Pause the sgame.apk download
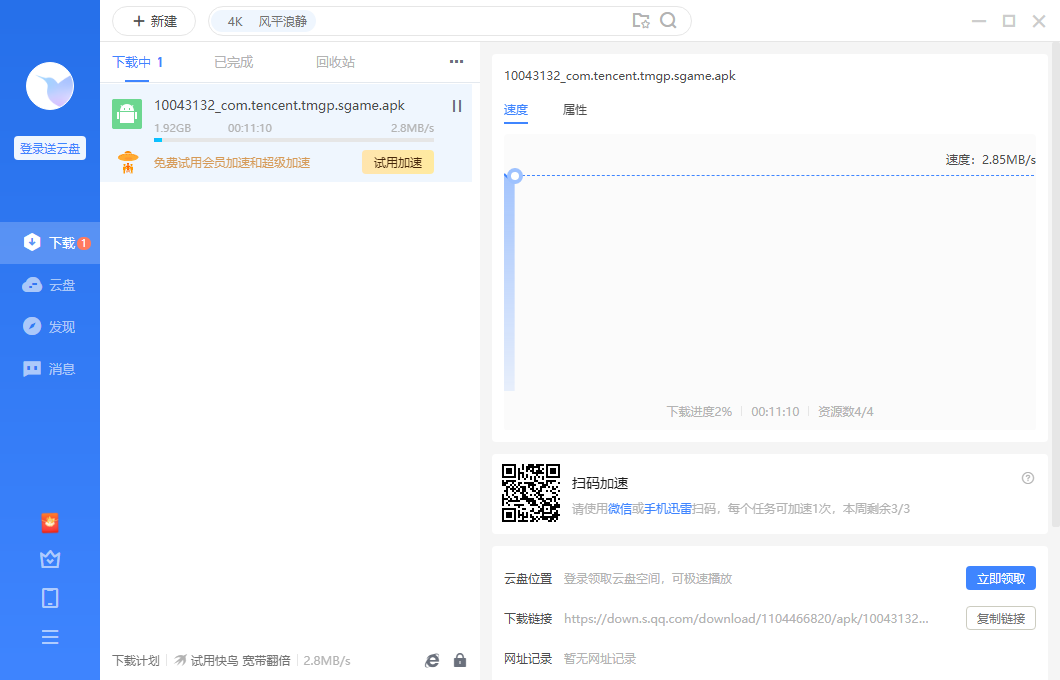Image resolution: width=1060 pixels, height=680 pixels. tap(457, 106)
